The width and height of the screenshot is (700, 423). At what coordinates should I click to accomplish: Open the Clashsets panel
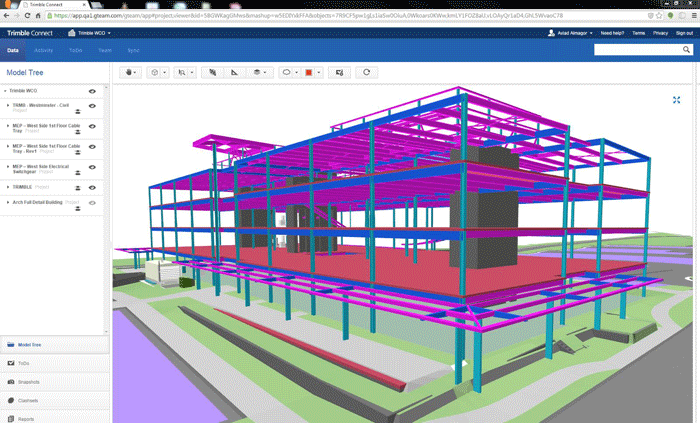pyautogui.click(x=28, y=400)
